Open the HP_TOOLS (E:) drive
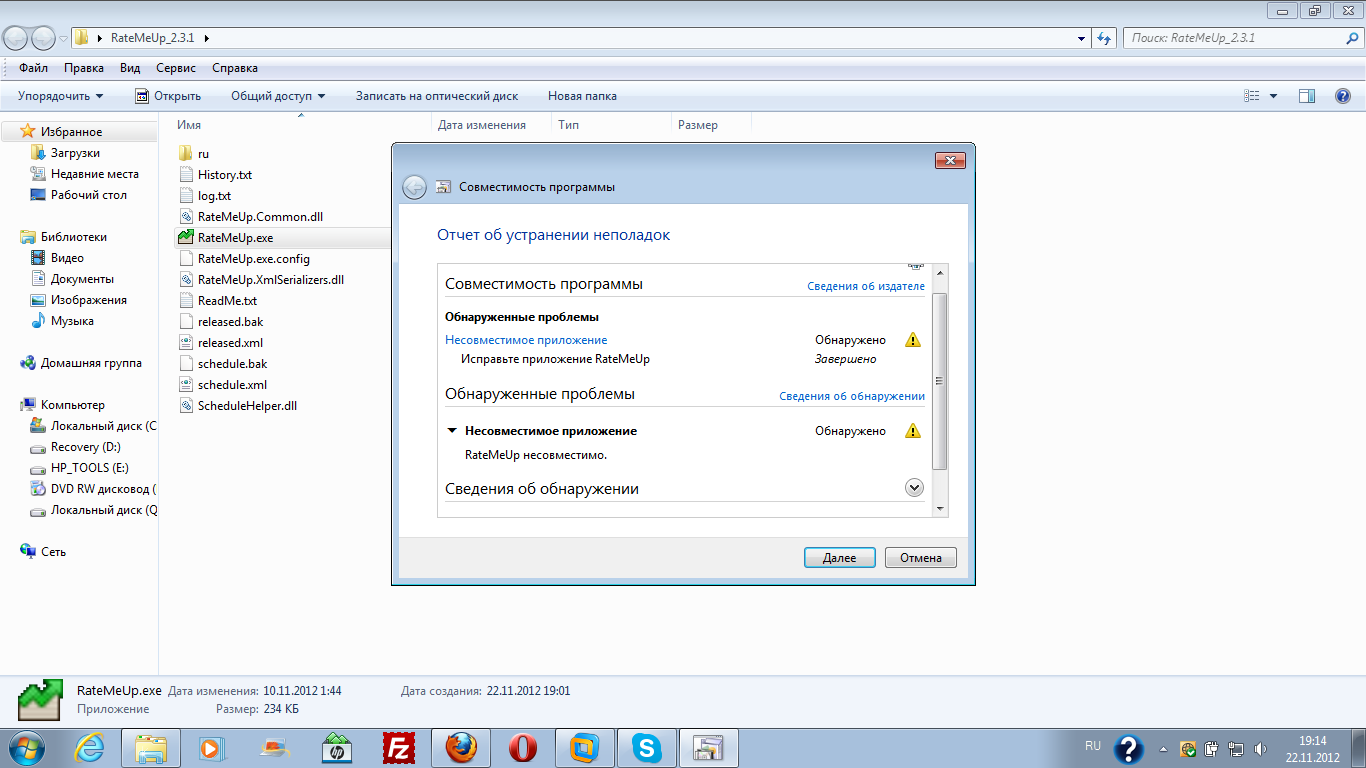Viewport: 1366px width, 768px height. [x=90, y=468]
